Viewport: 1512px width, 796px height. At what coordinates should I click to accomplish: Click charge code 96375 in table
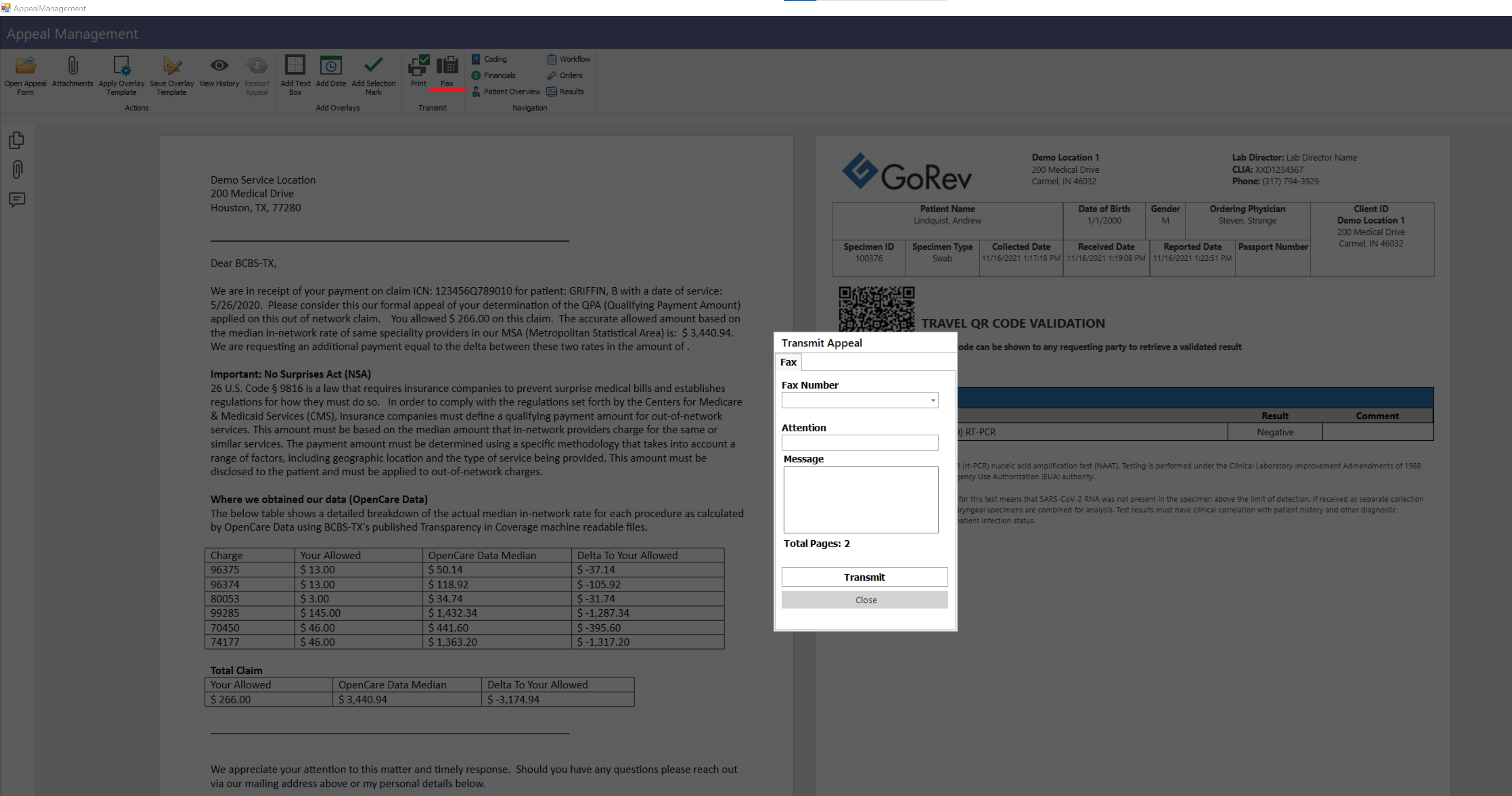tap(225, 570)
